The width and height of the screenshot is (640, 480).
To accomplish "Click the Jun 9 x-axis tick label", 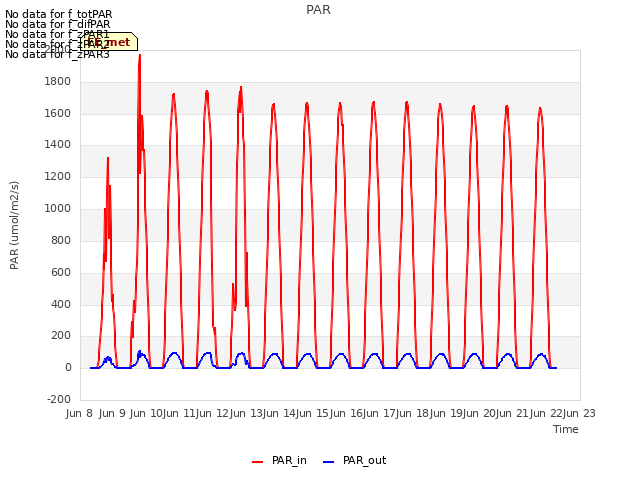I will 112,413.
